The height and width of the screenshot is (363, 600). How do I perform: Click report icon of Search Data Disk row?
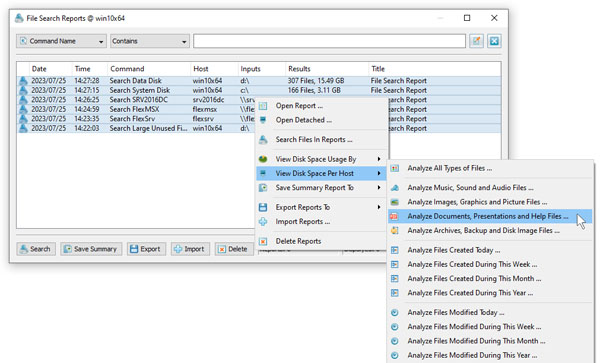(23, 81)
